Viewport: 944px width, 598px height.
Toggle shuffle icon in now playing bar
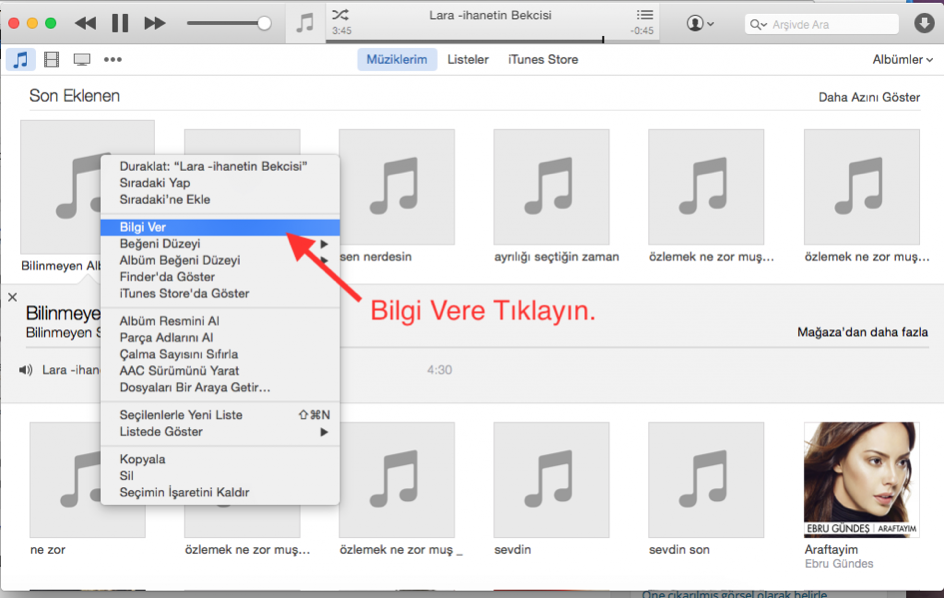tap(340, 14)
